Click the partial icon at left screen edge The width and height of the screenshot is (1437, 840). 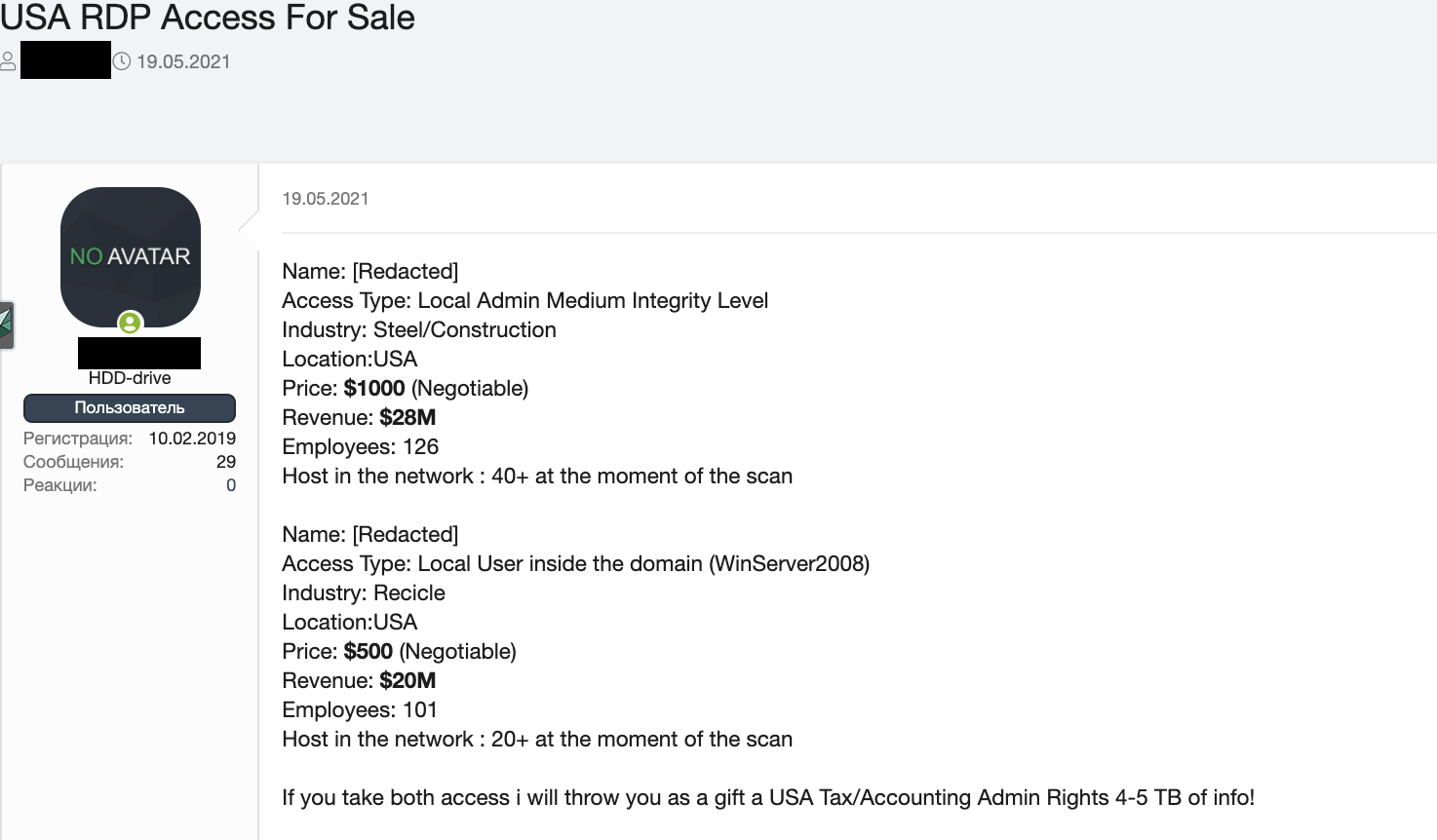tap(6, 325)
